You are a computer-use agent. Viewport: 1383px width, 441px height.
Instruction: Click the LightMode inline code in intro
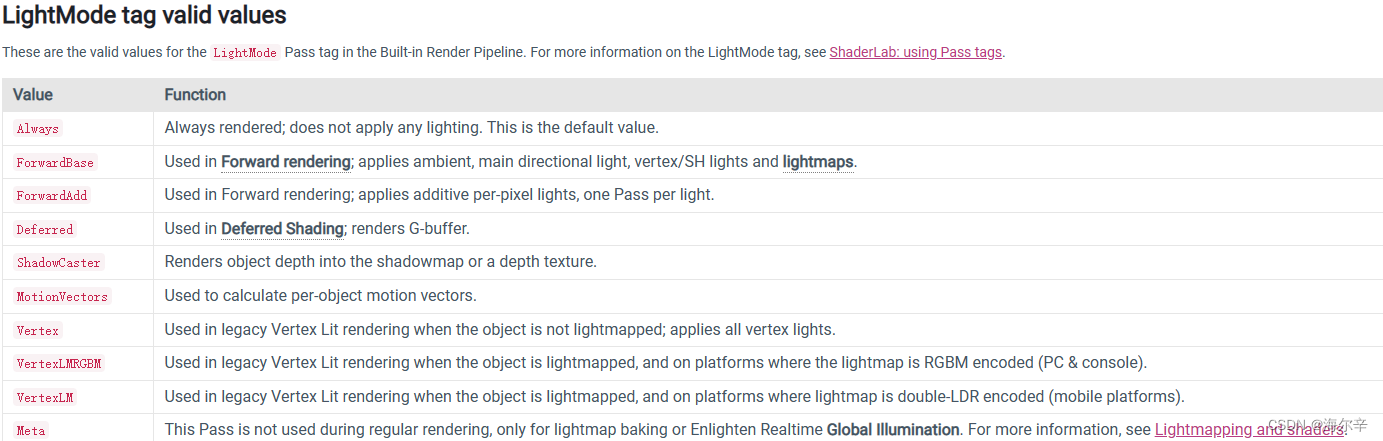[x=245, y=53]
